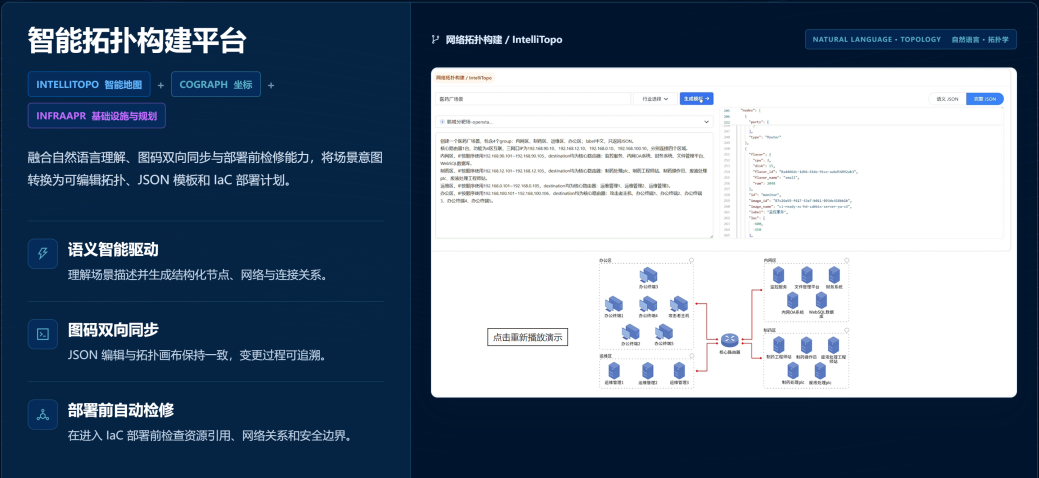Open the 行业选择 dropdown
Viewport: 1039px width, 478px height.
coord(655,99)
